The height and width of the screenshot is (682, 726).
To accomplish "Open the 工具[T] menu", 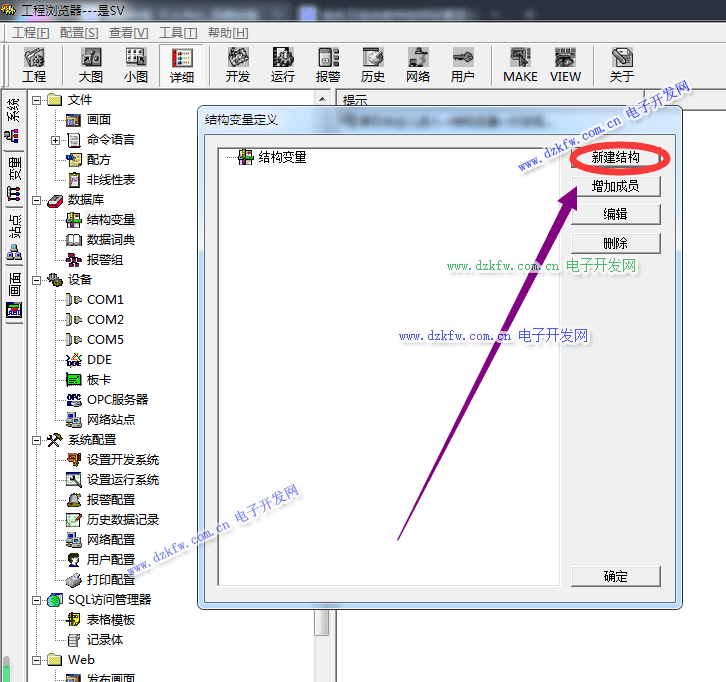I will tap(177, 33).
